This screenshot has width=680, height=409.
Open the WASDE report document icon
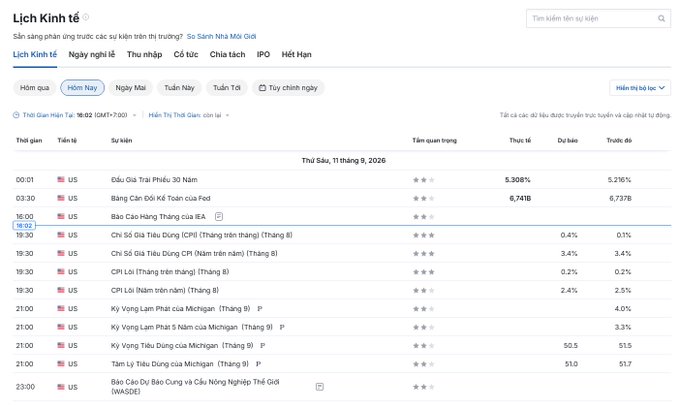click(320, 387)
